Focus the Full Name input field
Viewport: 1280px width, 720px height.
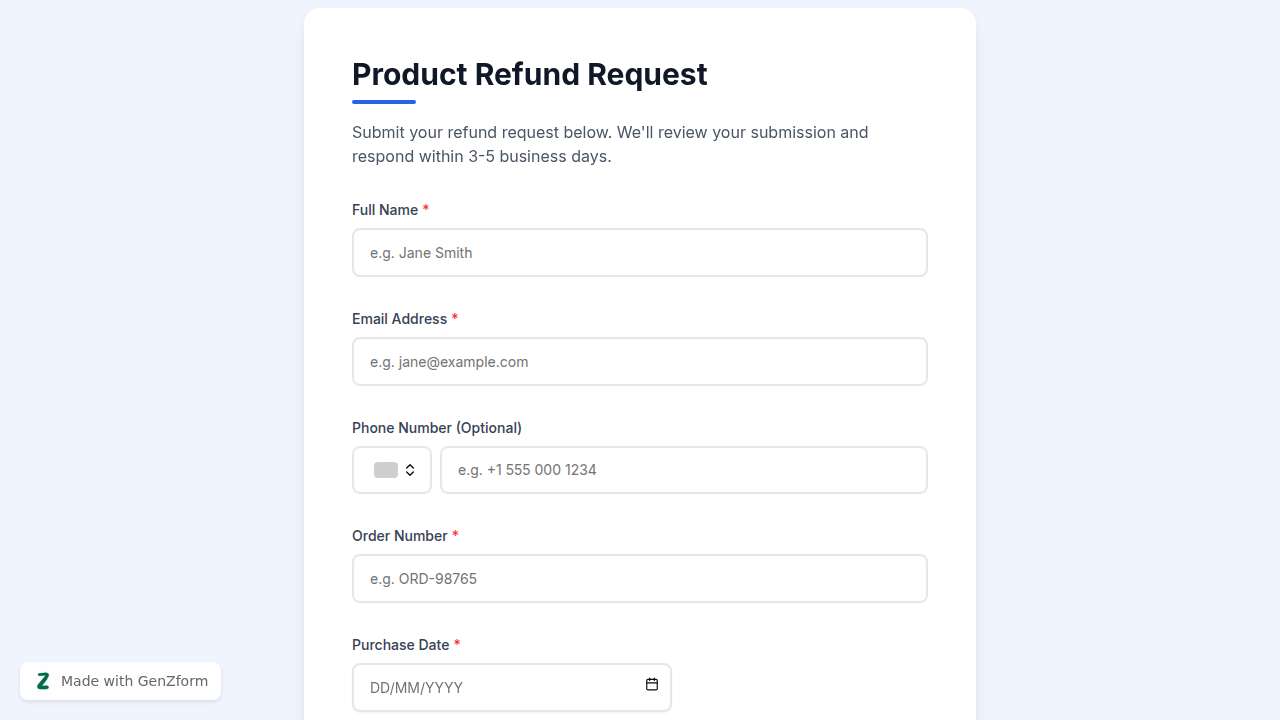(x=639, y=253)
